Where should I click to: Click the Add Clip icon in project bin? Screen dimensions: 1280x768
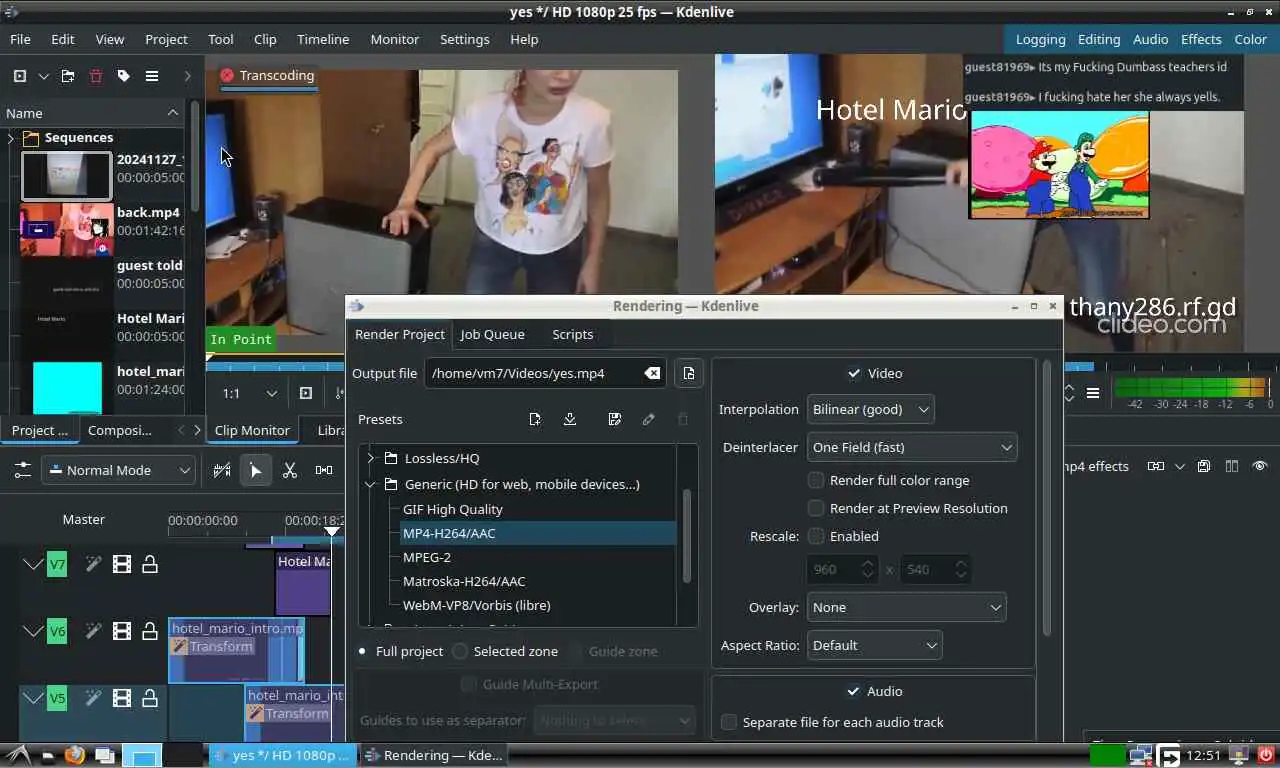(20, 76)
